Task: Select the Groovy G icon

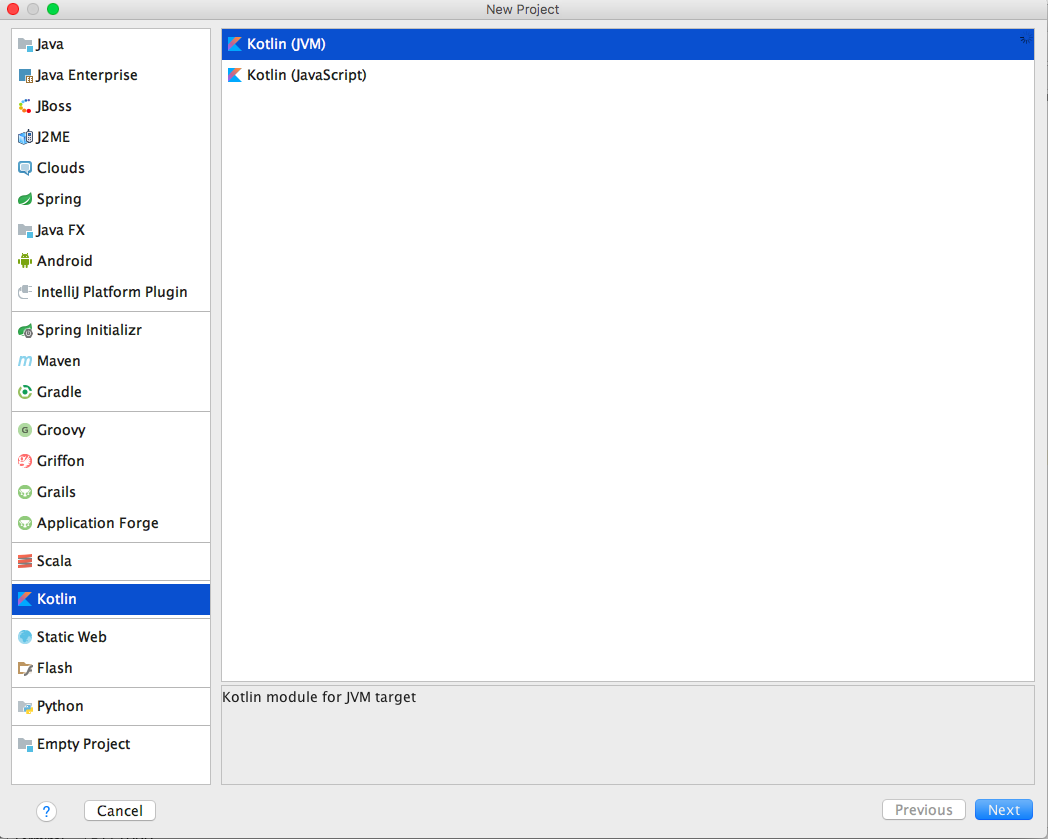Action: click(25, 430)
